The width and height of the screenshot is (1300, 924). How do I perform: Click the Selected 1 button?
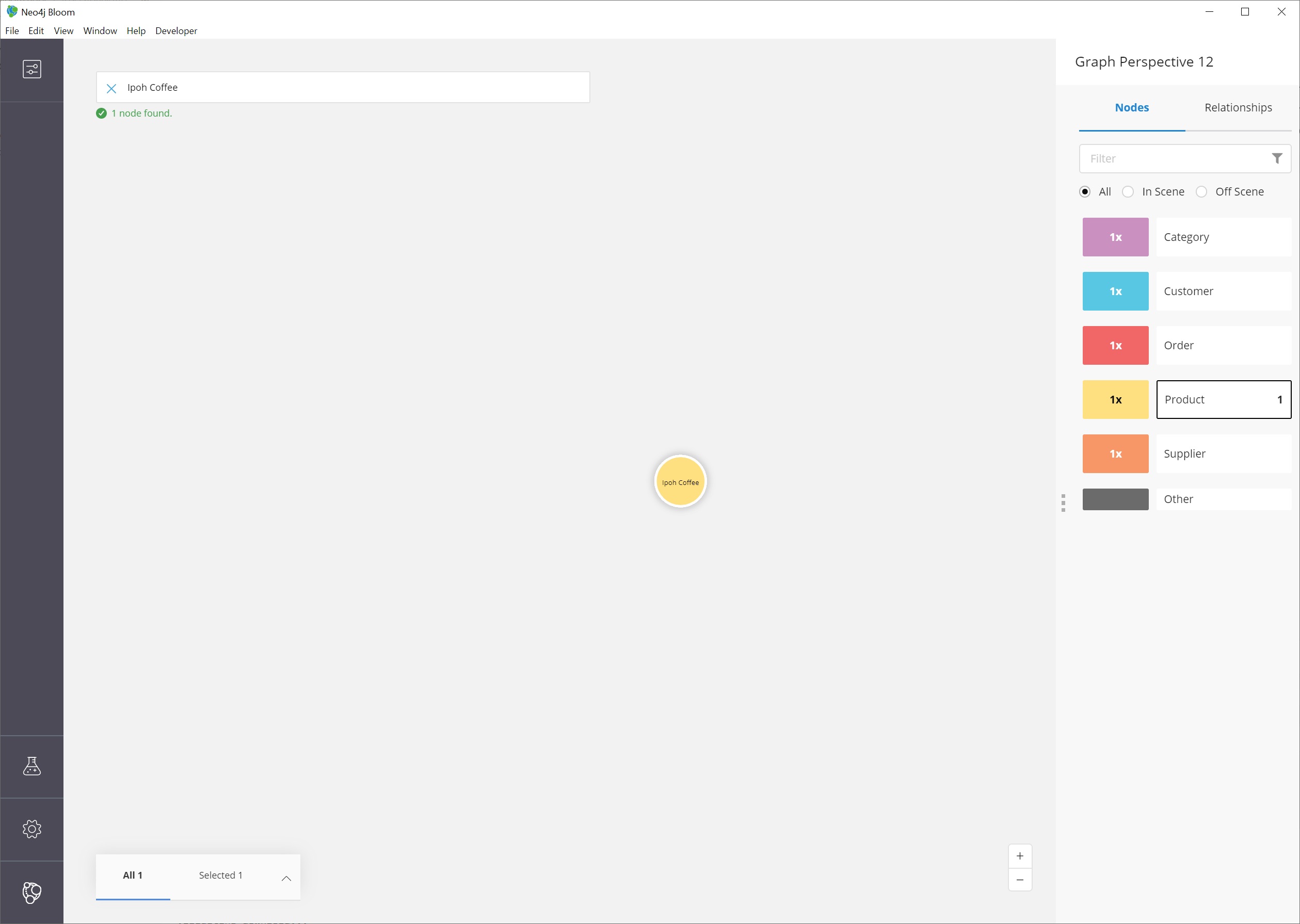click(x=220, y=875)
